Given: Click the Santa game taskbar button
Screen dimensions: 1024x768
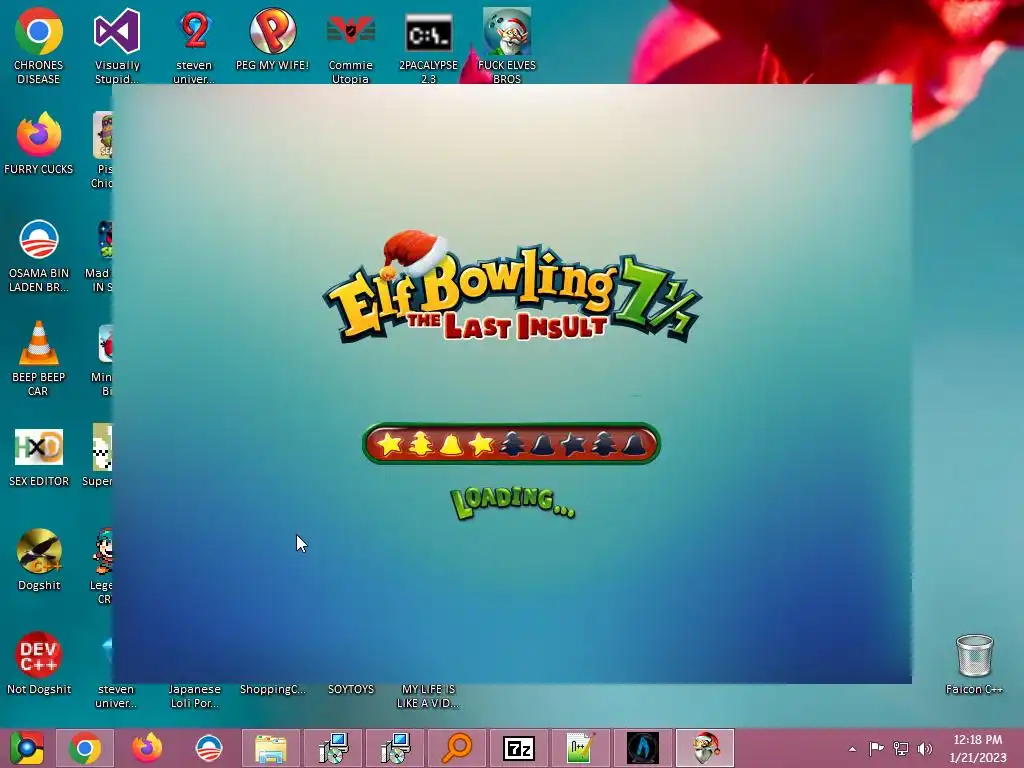Looking at the screenshot, I should (705, 748).
